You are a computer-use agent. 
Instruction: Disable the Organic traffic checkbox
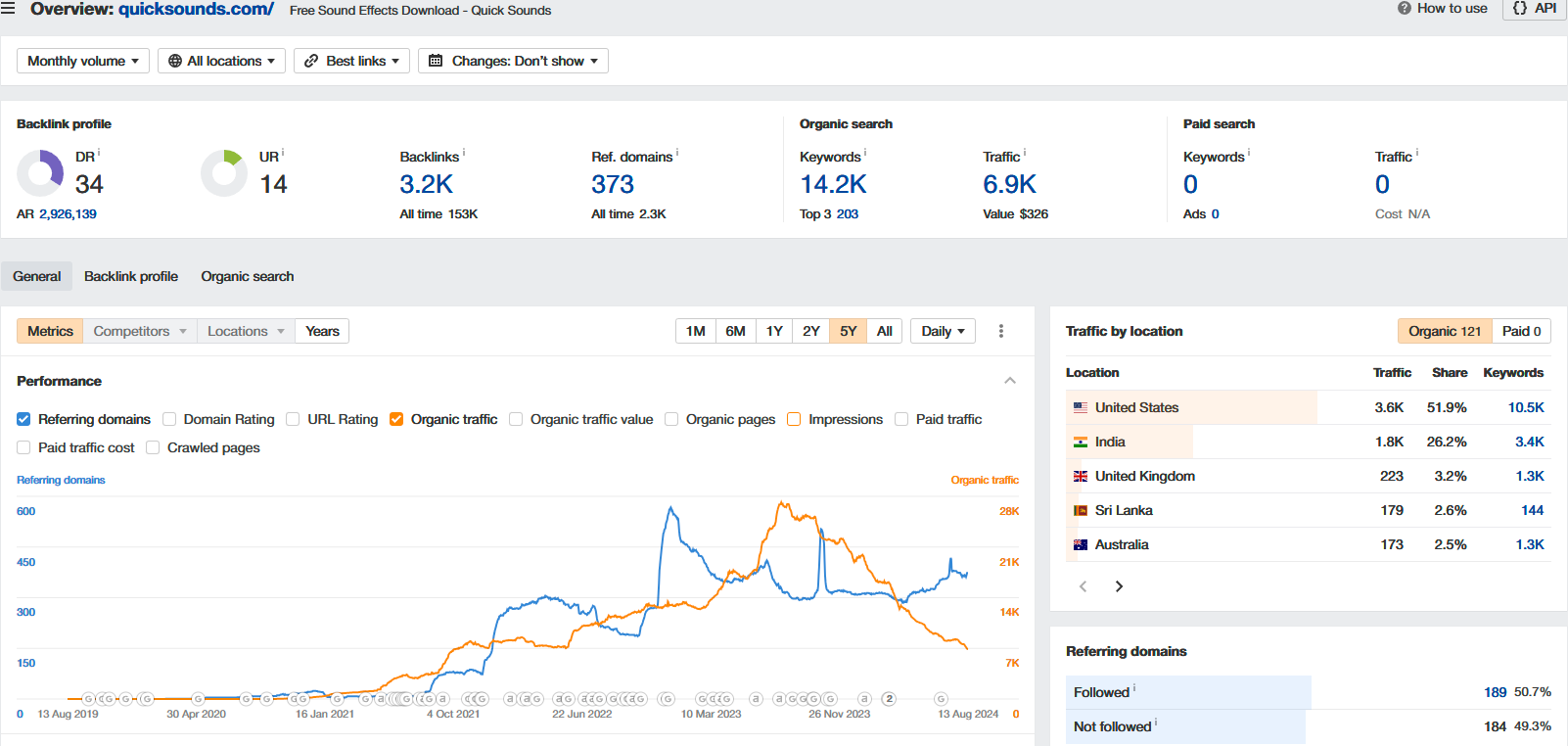point(396,419)
